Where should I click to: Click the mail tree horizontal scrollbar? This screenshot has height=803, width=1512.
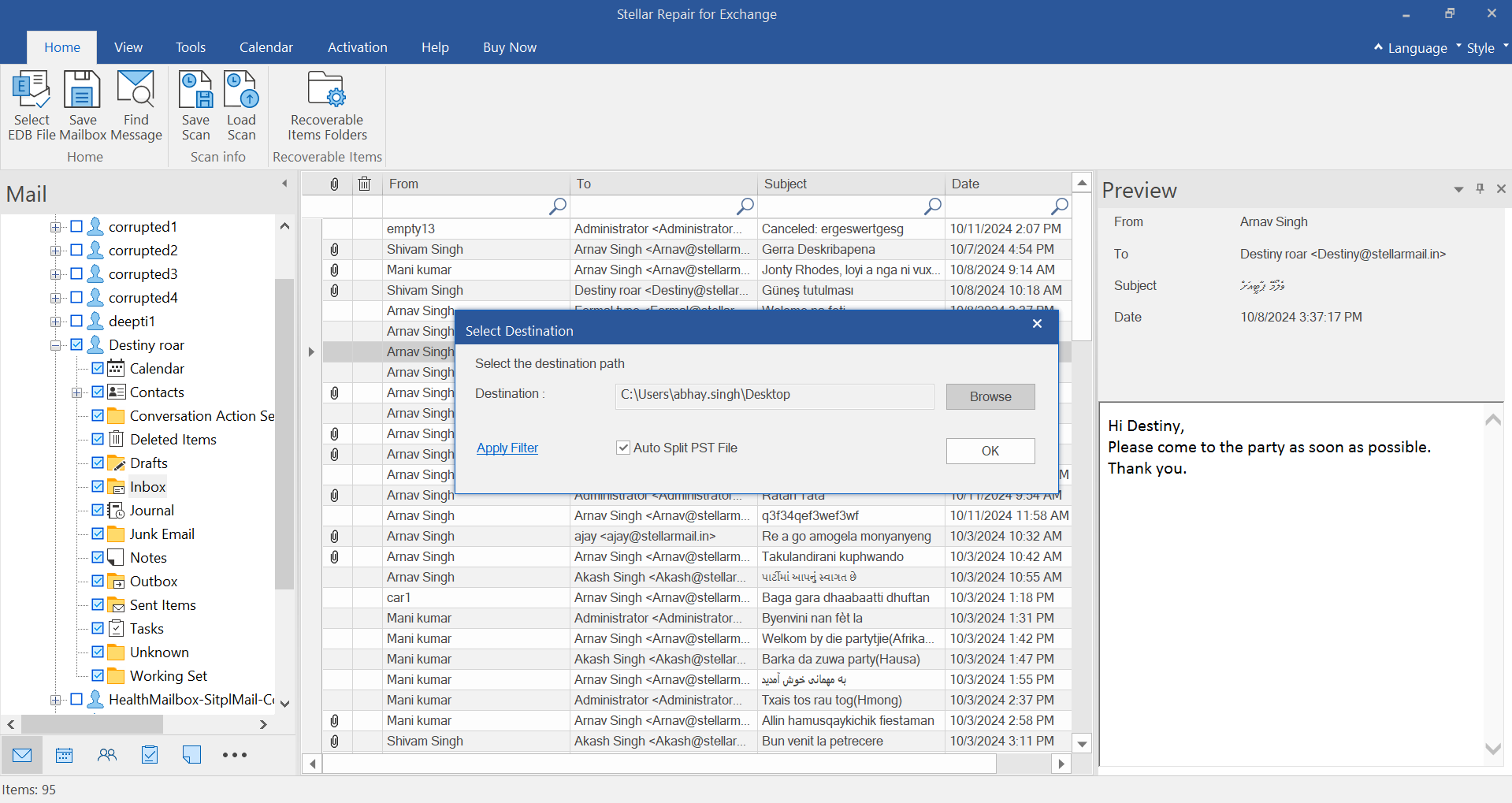click(92, 724)
